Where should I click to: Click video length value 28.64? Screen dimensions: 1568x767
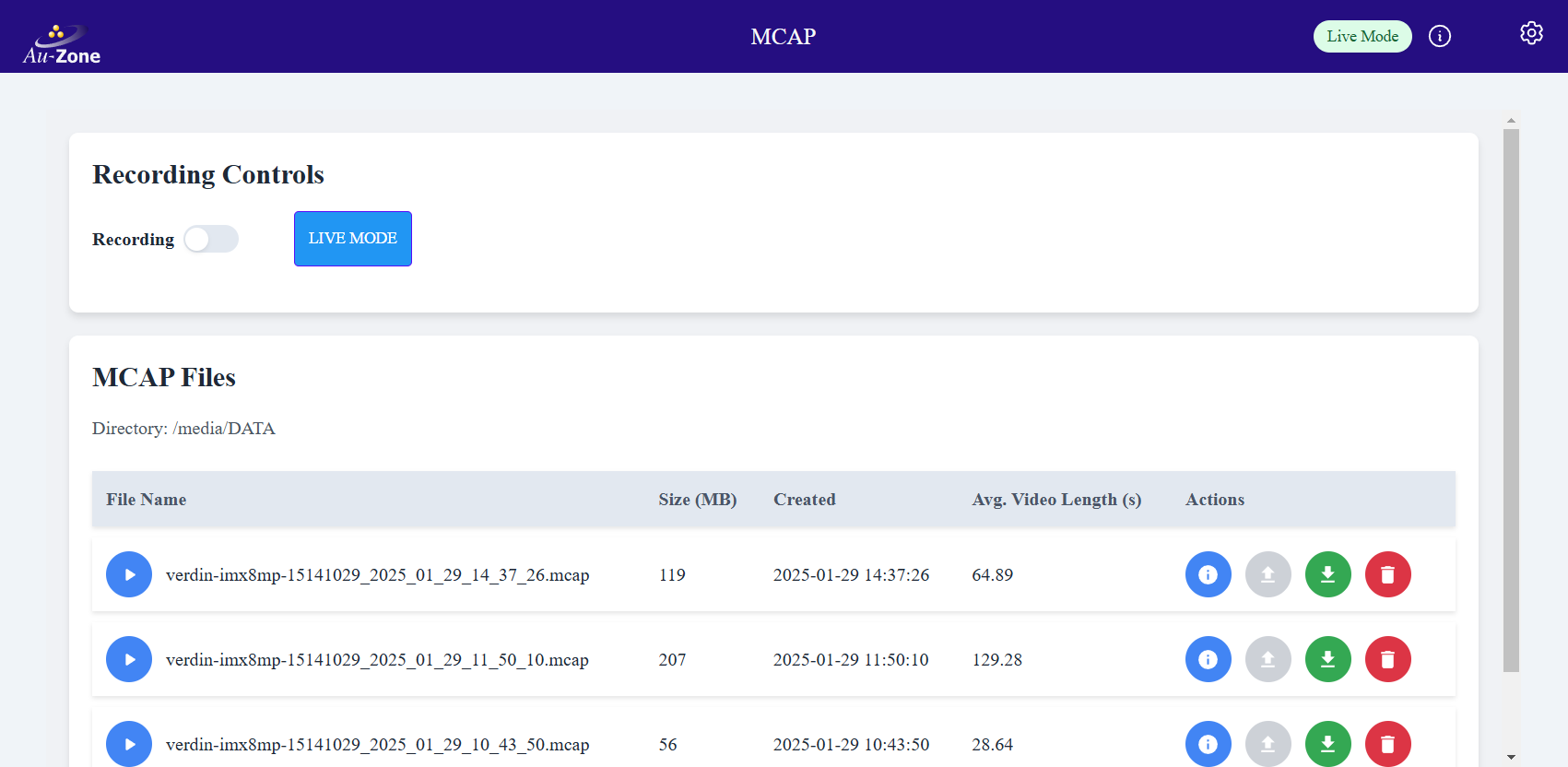coord(993,745)
